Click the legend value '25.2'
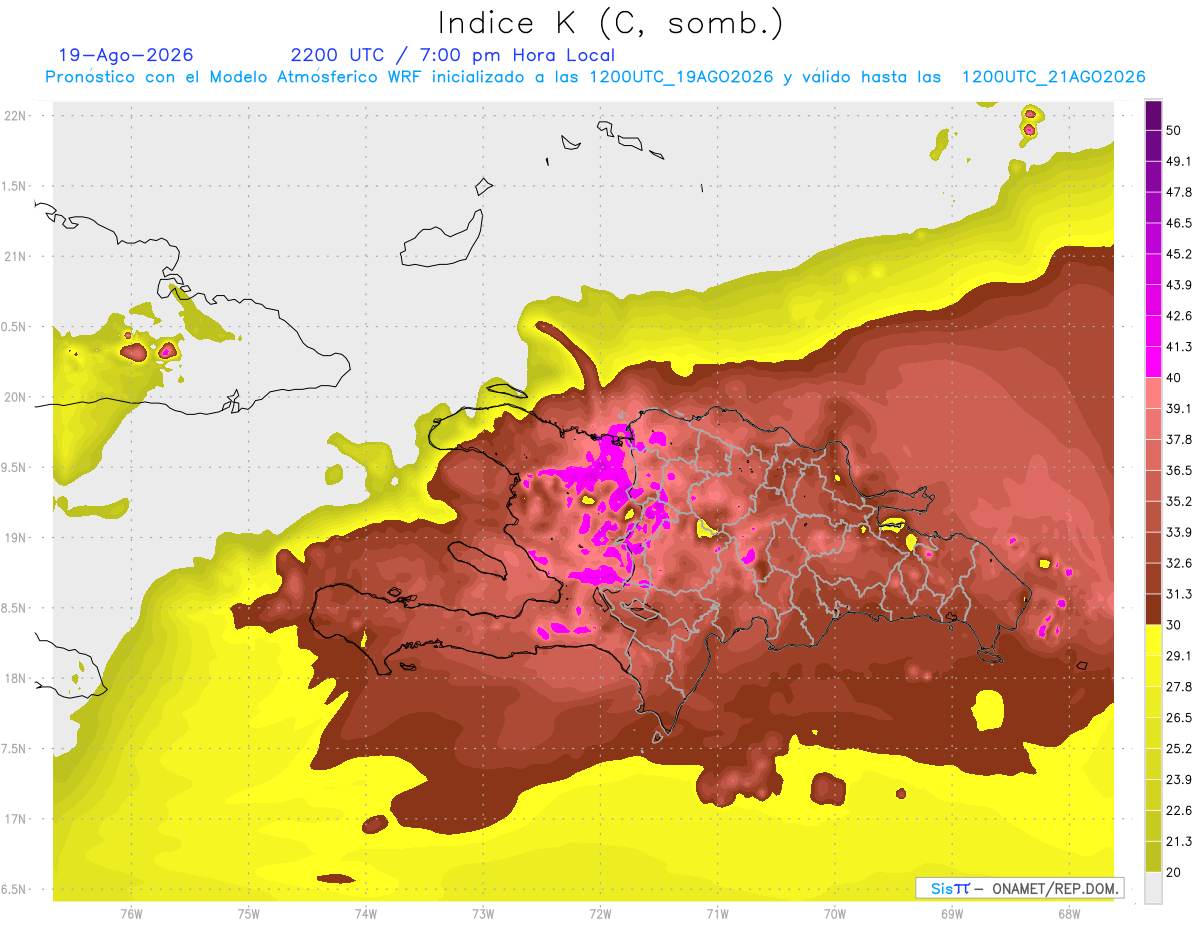The height and width of the screenshot is (927, 1200). tap(1179, 749)
